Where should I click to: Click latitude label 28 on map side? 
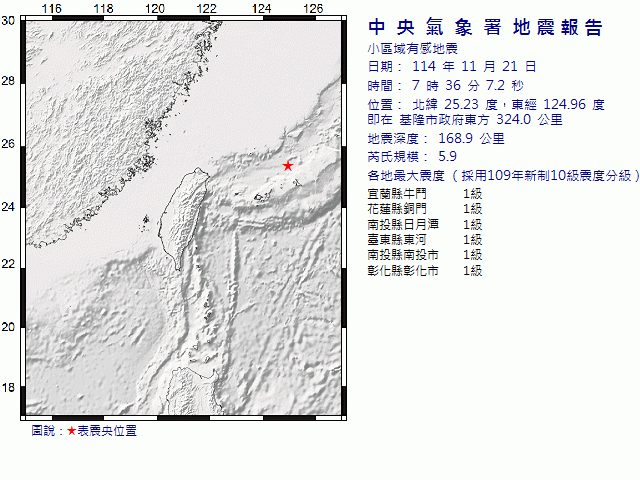8,81
